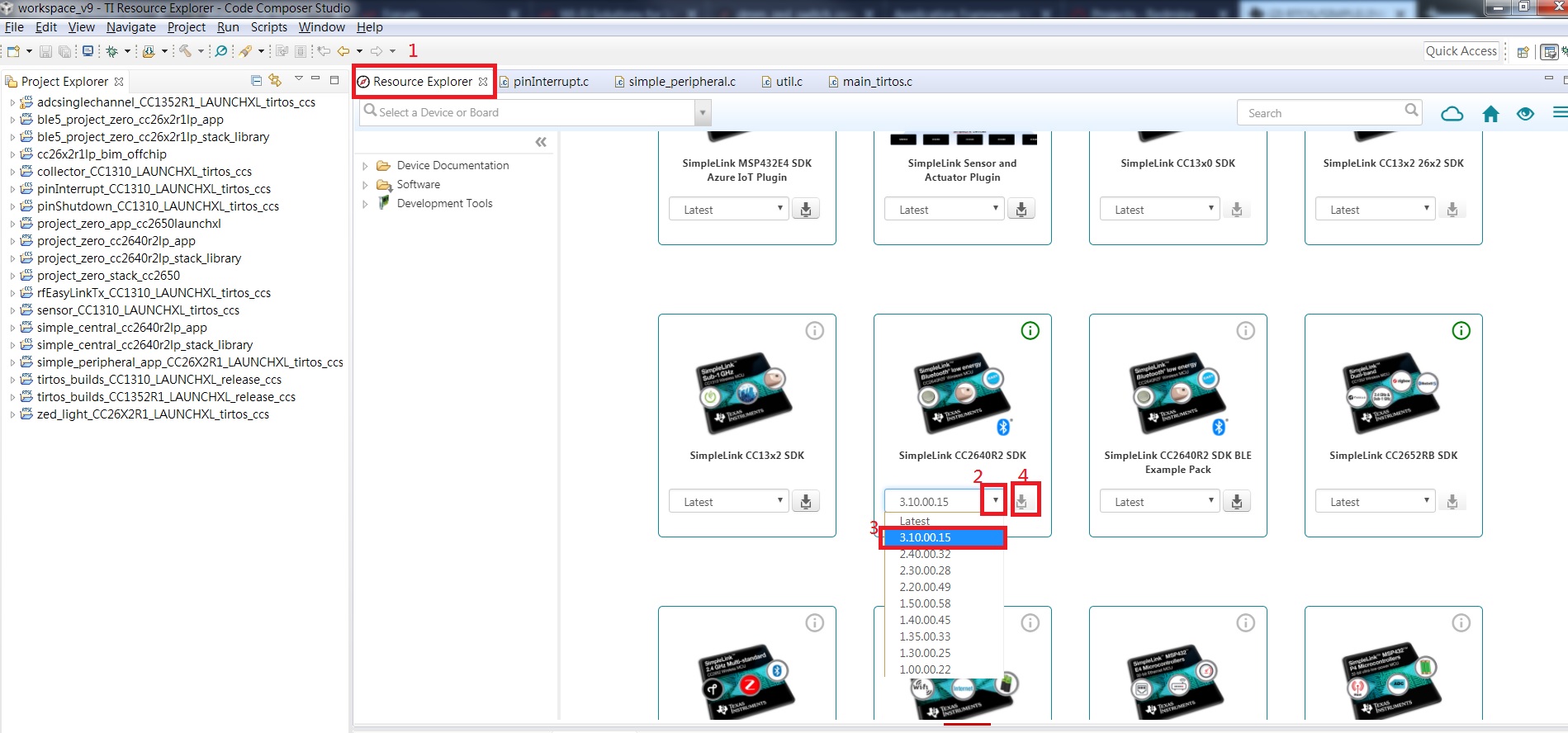Switch to the CCS Edit perspective icon
1568x733 pixels.
pyautogui.click(x=1550, y=52)
